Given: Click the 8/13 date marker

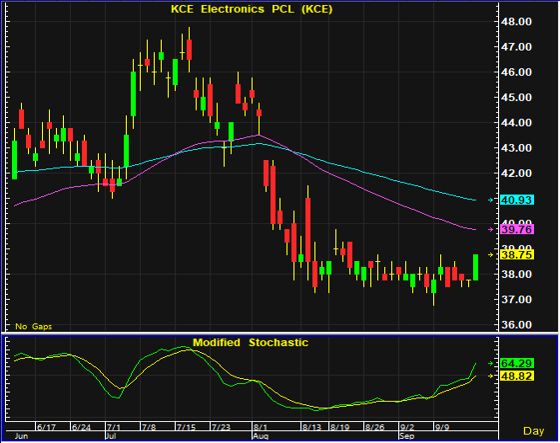Looking at the screenshot, I should 312,427.
